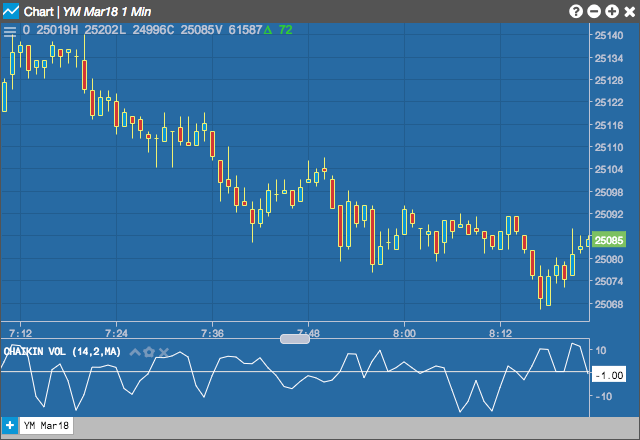
Task: Remove Chaikin Vol study with X icon
Action: 163,352
